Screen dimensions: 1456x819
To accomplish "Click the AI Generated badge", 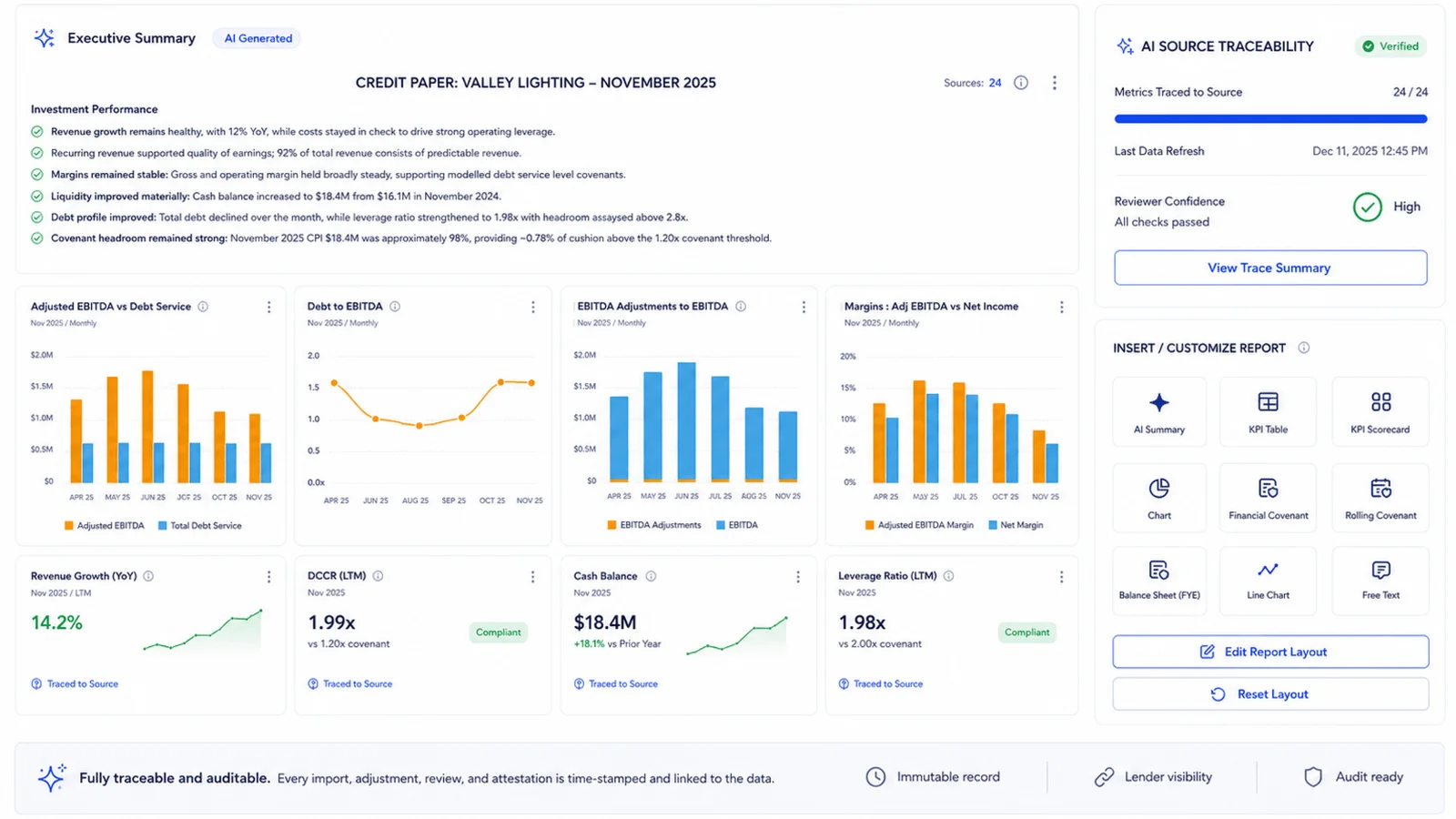I will [258, 38].
